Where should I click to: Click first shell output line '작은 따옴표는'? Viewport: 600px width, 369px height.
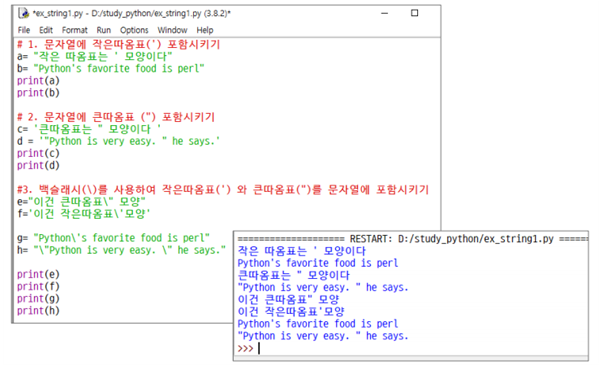pos(302,251)
